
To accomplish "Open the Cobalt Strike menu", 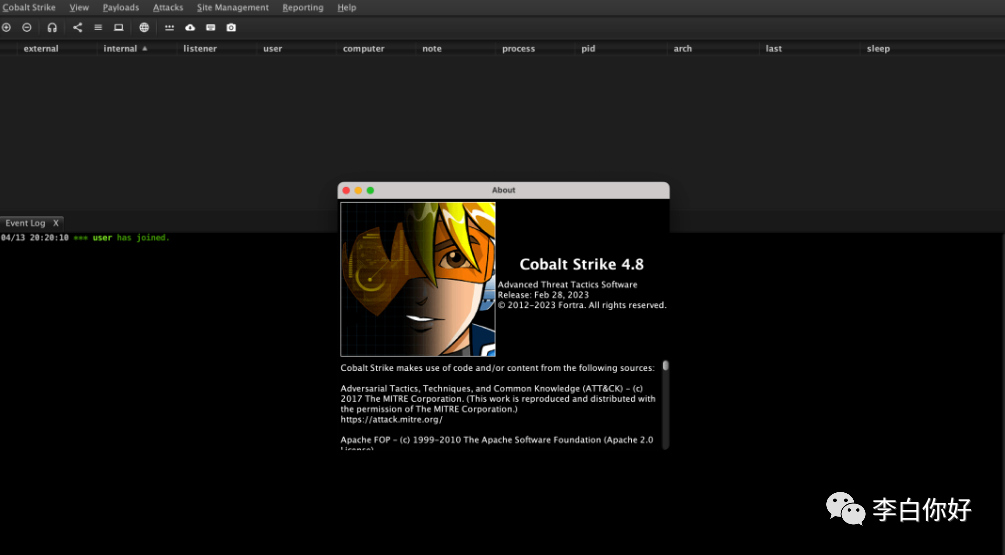I will click(29, 8).
